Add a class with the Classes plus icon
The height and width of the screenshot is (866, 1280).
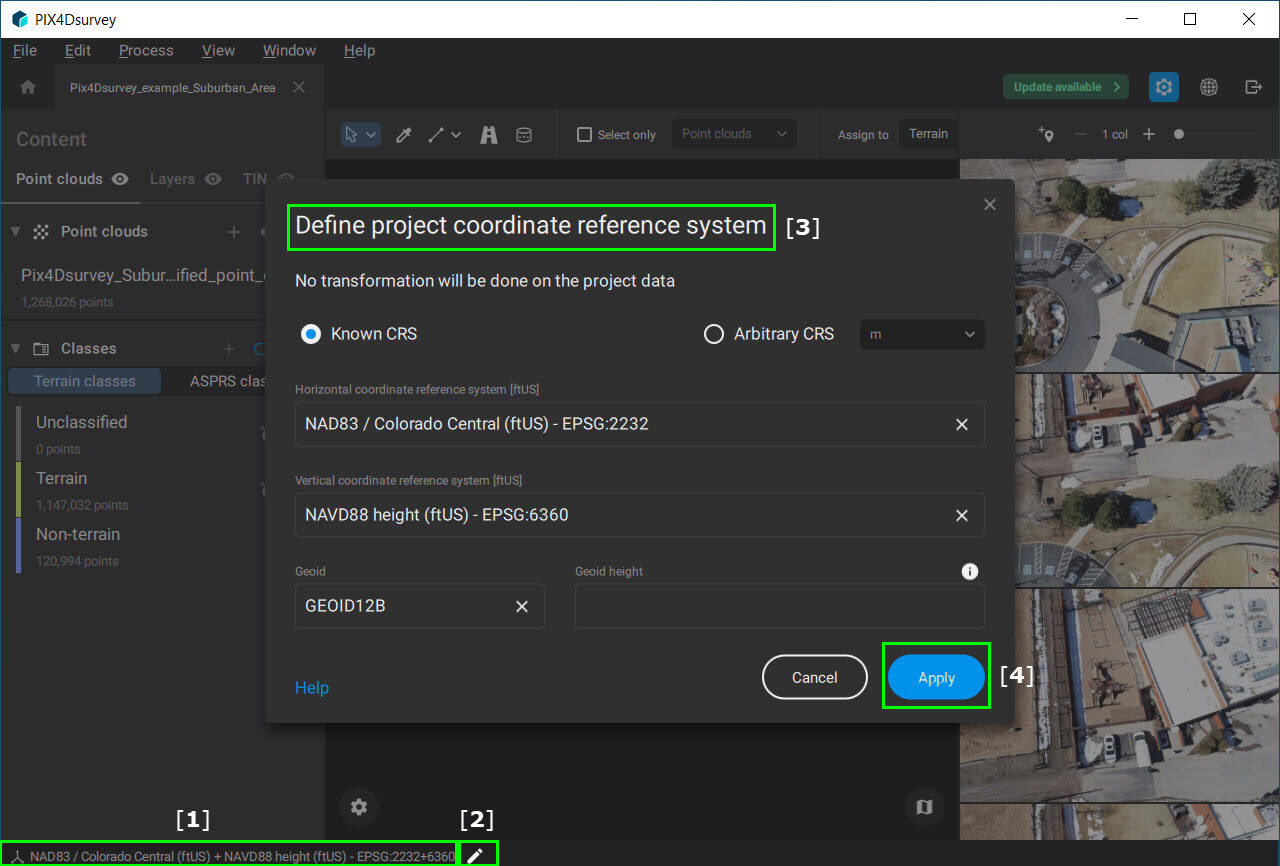click(229, 348)
